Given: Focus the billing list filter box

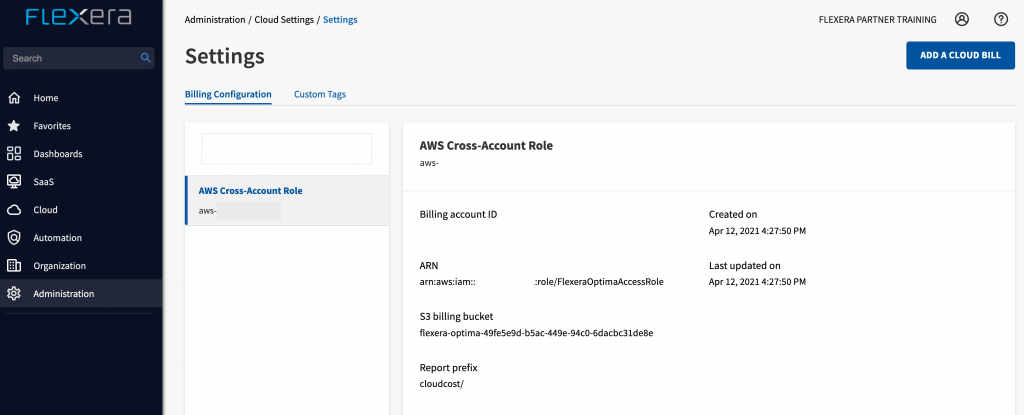Looking at the screenshot, I should click(x=287, y=148).
